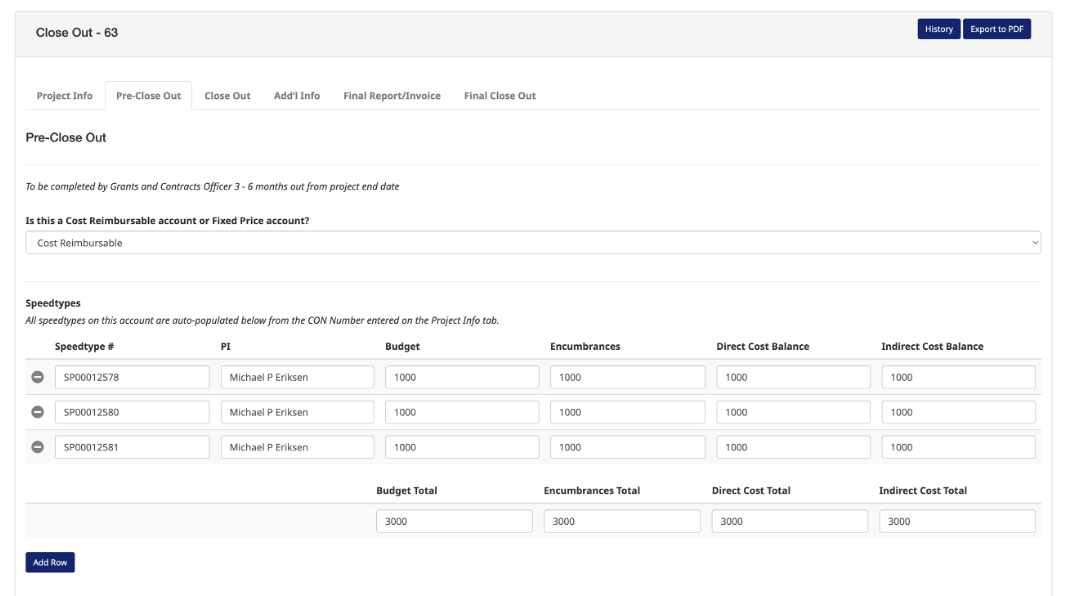This screenshot has width=1072, height=596.
Task: Click the History button
Action: pyautogui.click(x=938, y=29)
